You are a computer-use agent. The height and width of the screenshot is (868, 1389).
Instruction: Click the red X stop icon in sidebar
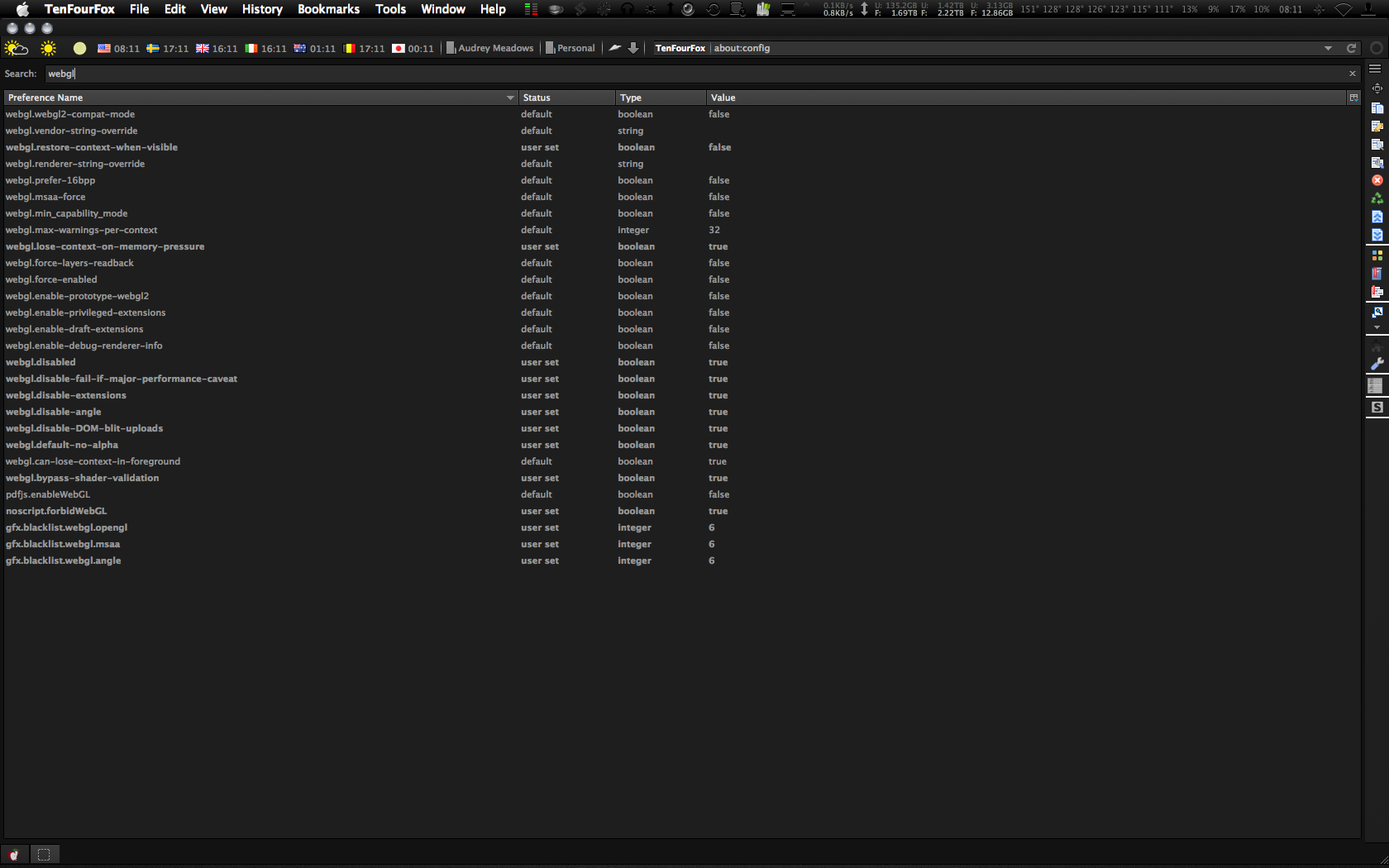(x=1377, y=180)
